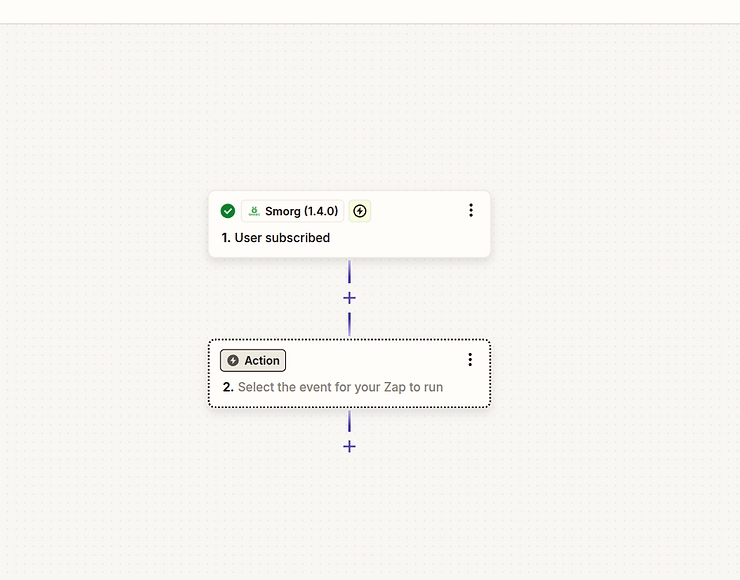Click the Smorg app logo icon
740x580 pixels.
(254, 211)
